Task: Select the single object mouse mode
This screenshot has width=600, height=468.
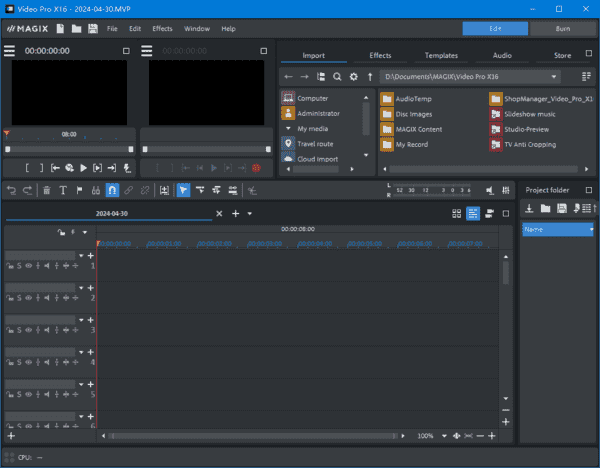Action: pyautogui.click(x=183, y=190)
